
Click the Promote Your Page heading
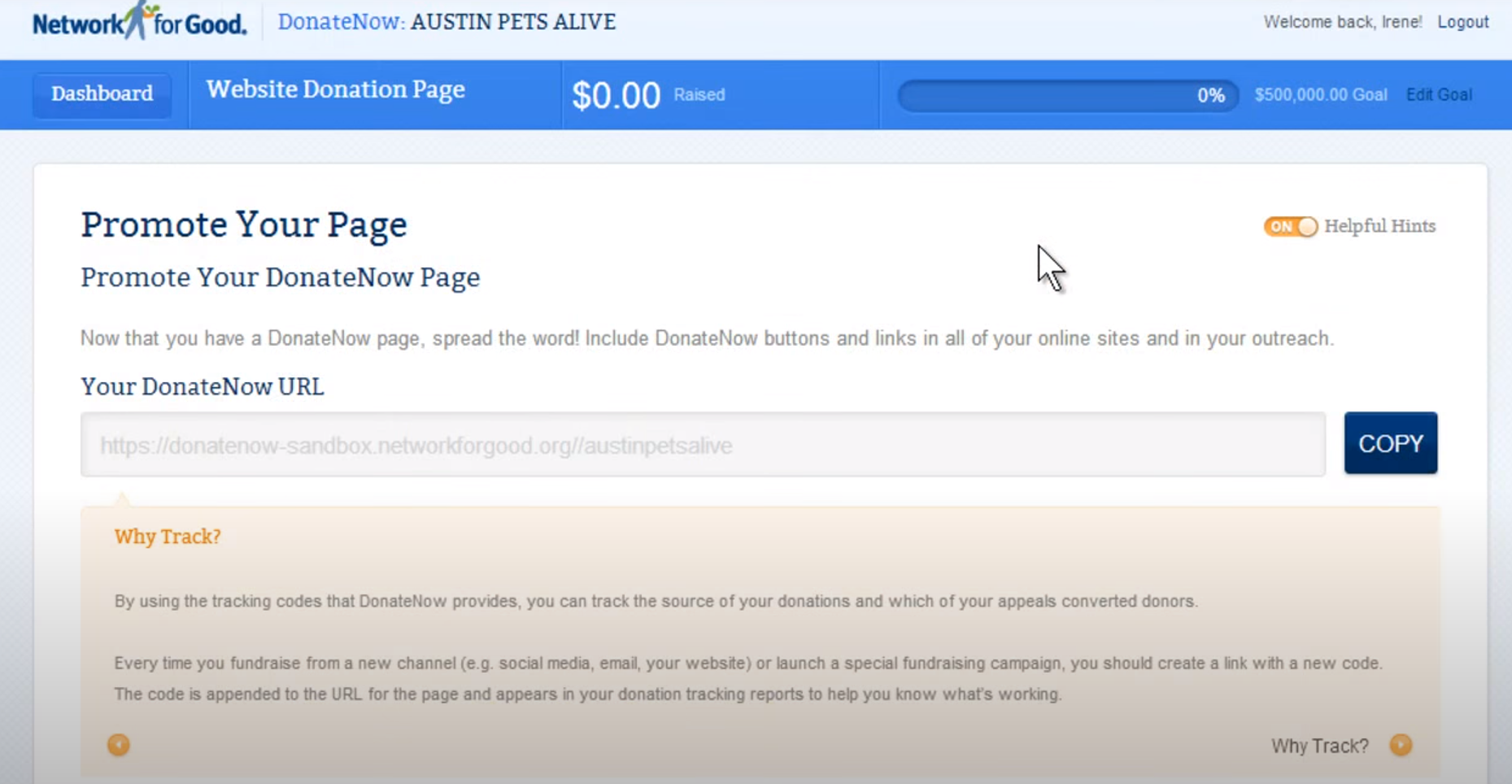(244, 224)
